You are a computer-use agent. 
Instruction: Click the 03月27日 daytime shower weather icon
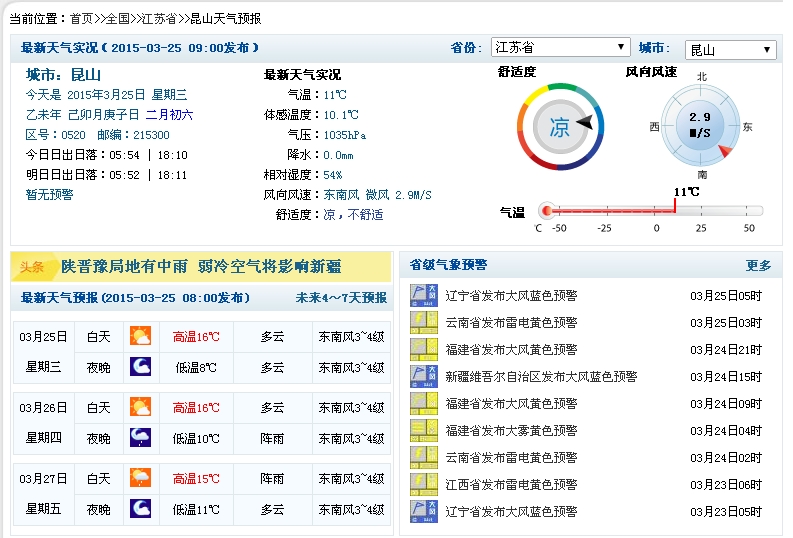141,478
